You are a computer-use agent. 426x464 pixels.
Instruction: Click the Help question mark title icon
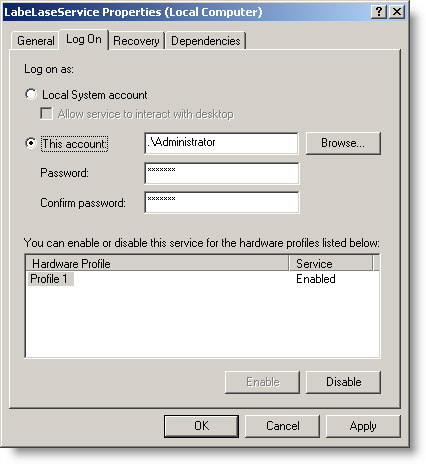(x=379, y=12)
